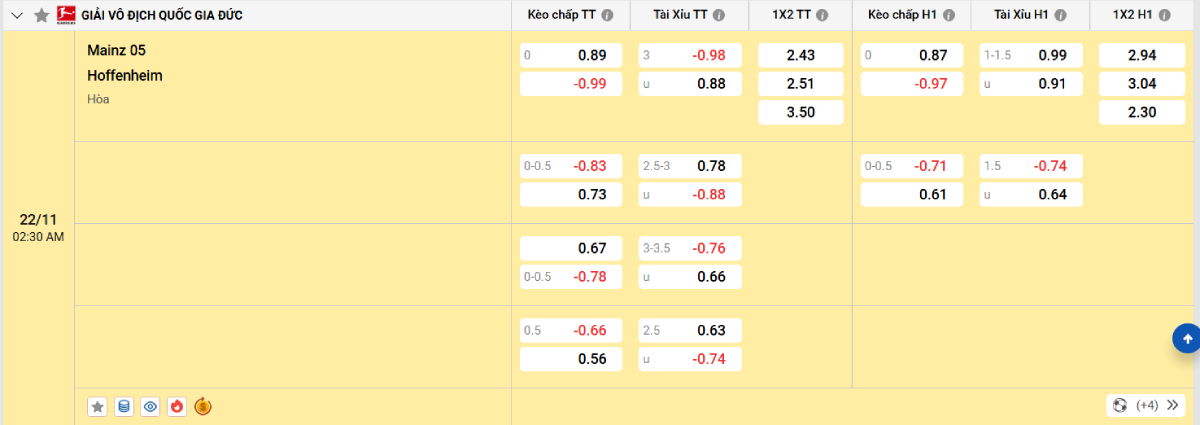Click the Bundesliga logo icon

(x=66, y=16)
